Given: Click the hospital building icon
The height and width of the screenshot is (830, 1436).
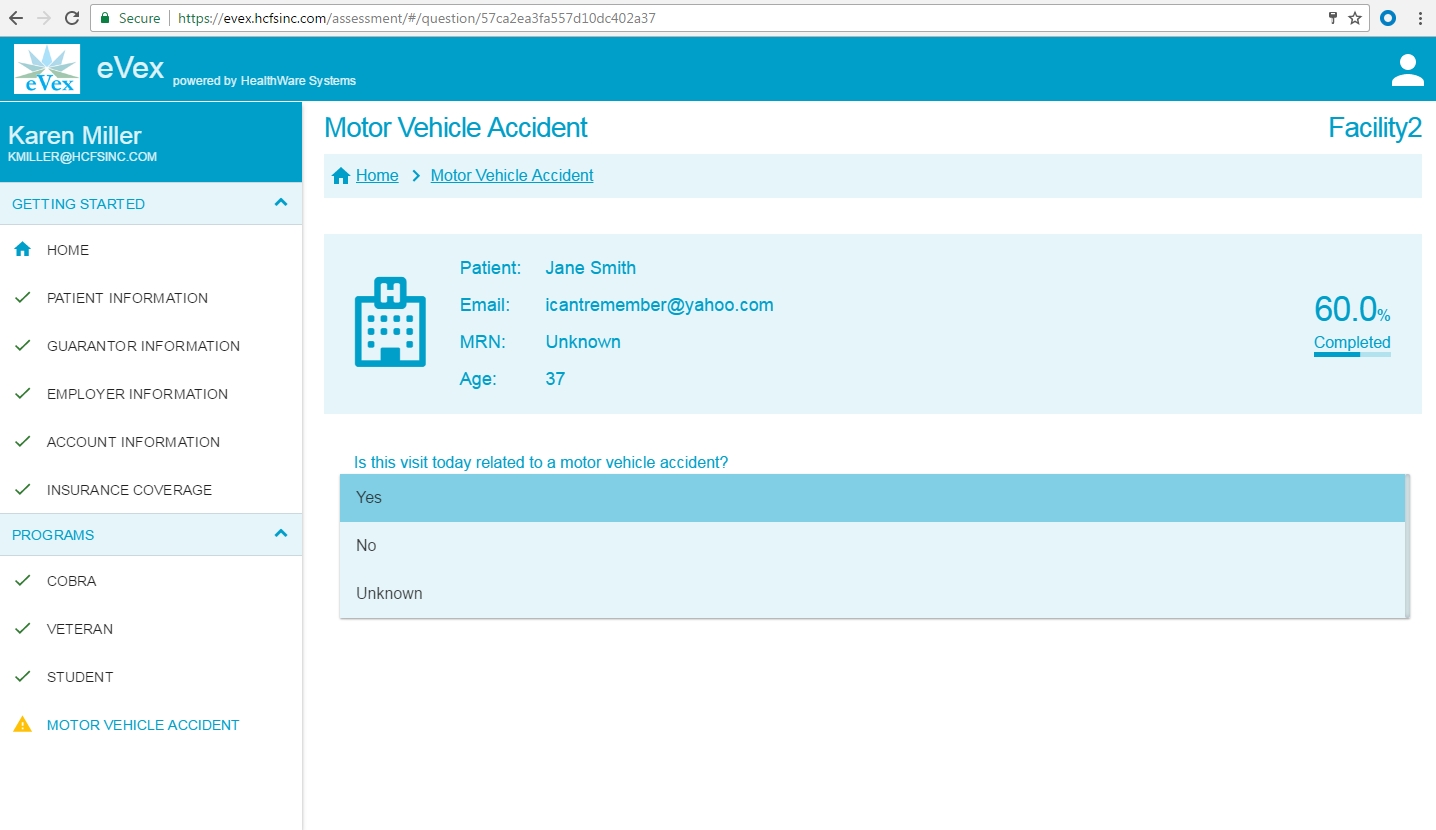Looking at the screenshot, I should (390, 321).
